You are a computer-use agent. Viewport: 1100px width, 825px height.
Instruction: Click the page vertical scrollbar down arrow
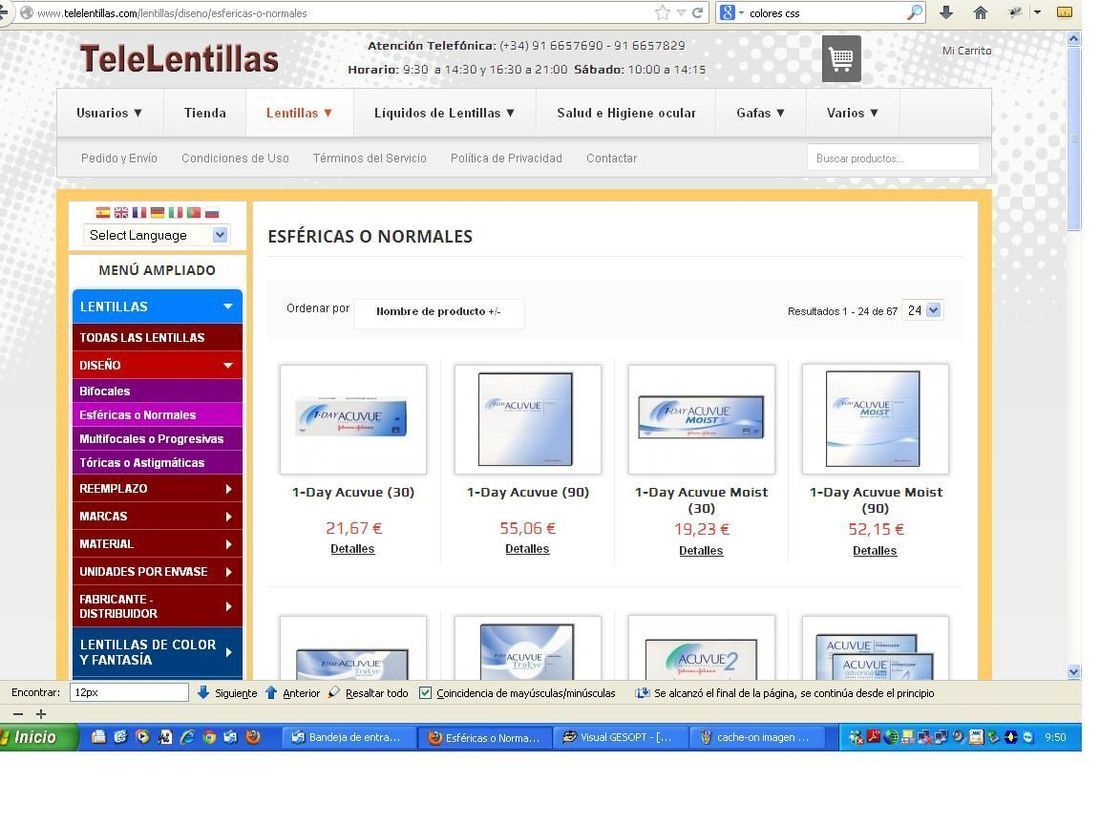(x=1074, y=671)
